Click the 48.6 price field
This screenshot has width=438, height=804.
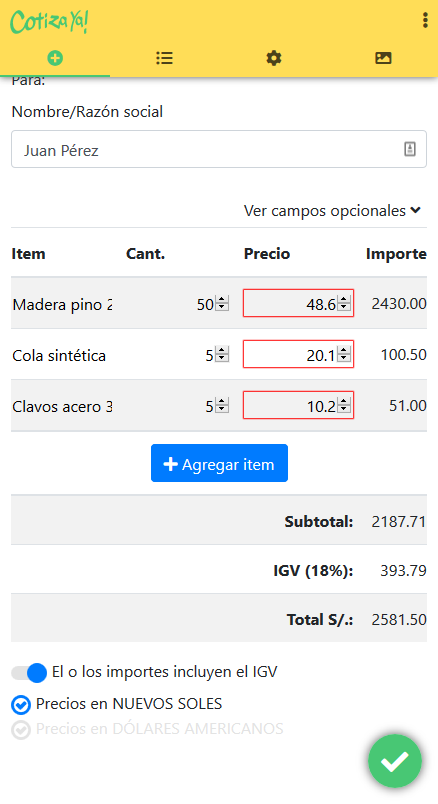tap(298, 303)
